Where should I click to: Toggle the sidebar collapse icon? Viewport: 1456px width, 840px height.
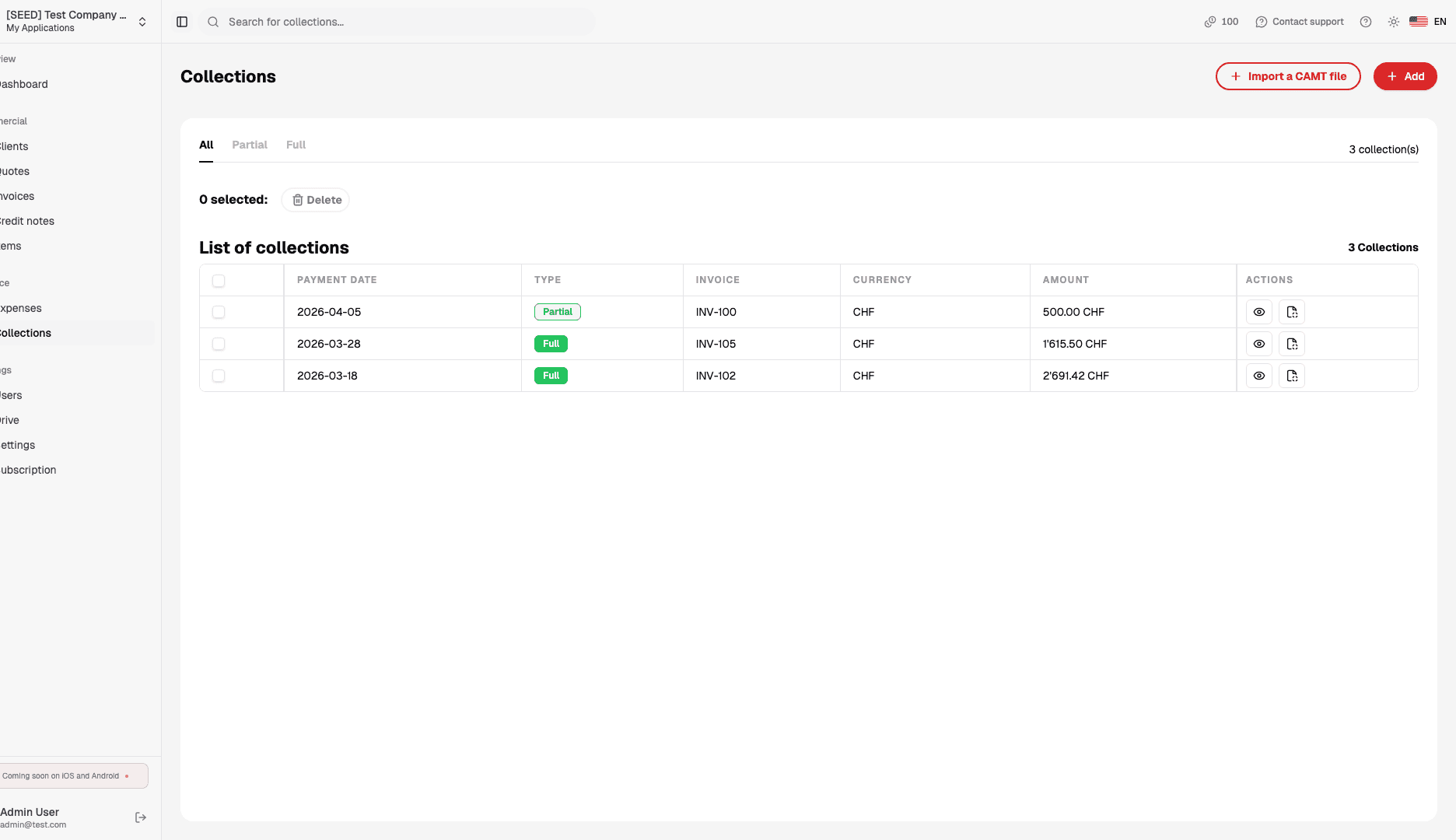pyautogui.click(x=181, y=21)
